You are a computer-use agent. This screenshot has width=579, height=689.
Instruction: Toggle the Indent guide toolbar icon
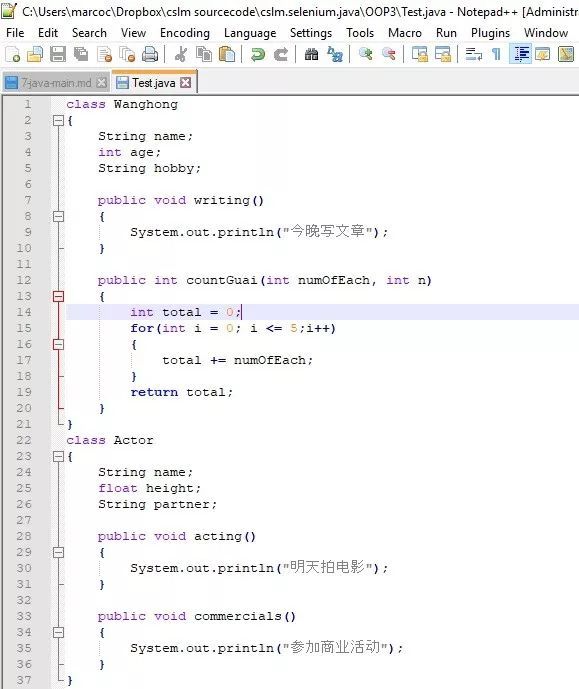click(521, 54)
